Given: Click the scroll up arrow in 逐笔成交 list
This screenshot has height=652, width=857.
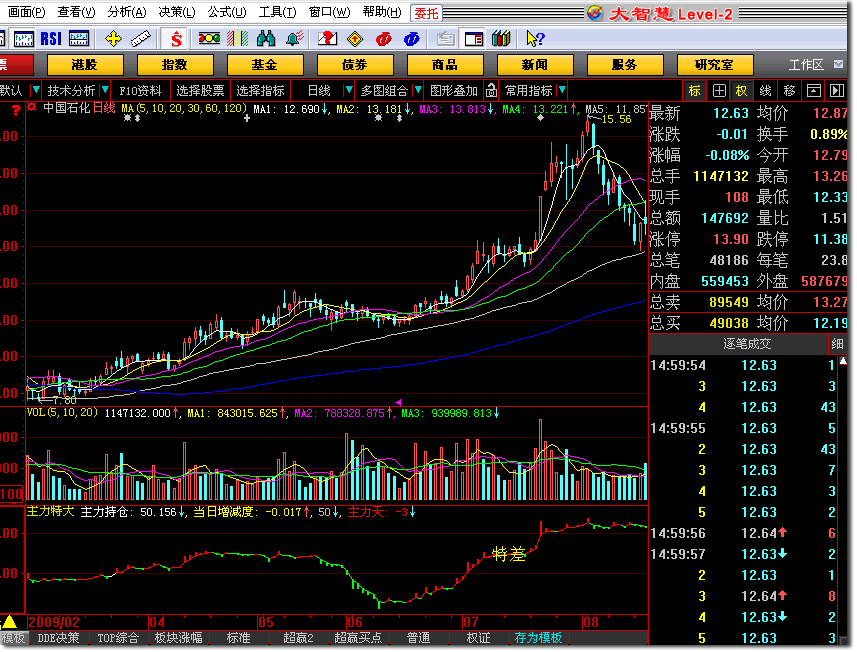Looking at the screenshot, I should click(843, 361).
